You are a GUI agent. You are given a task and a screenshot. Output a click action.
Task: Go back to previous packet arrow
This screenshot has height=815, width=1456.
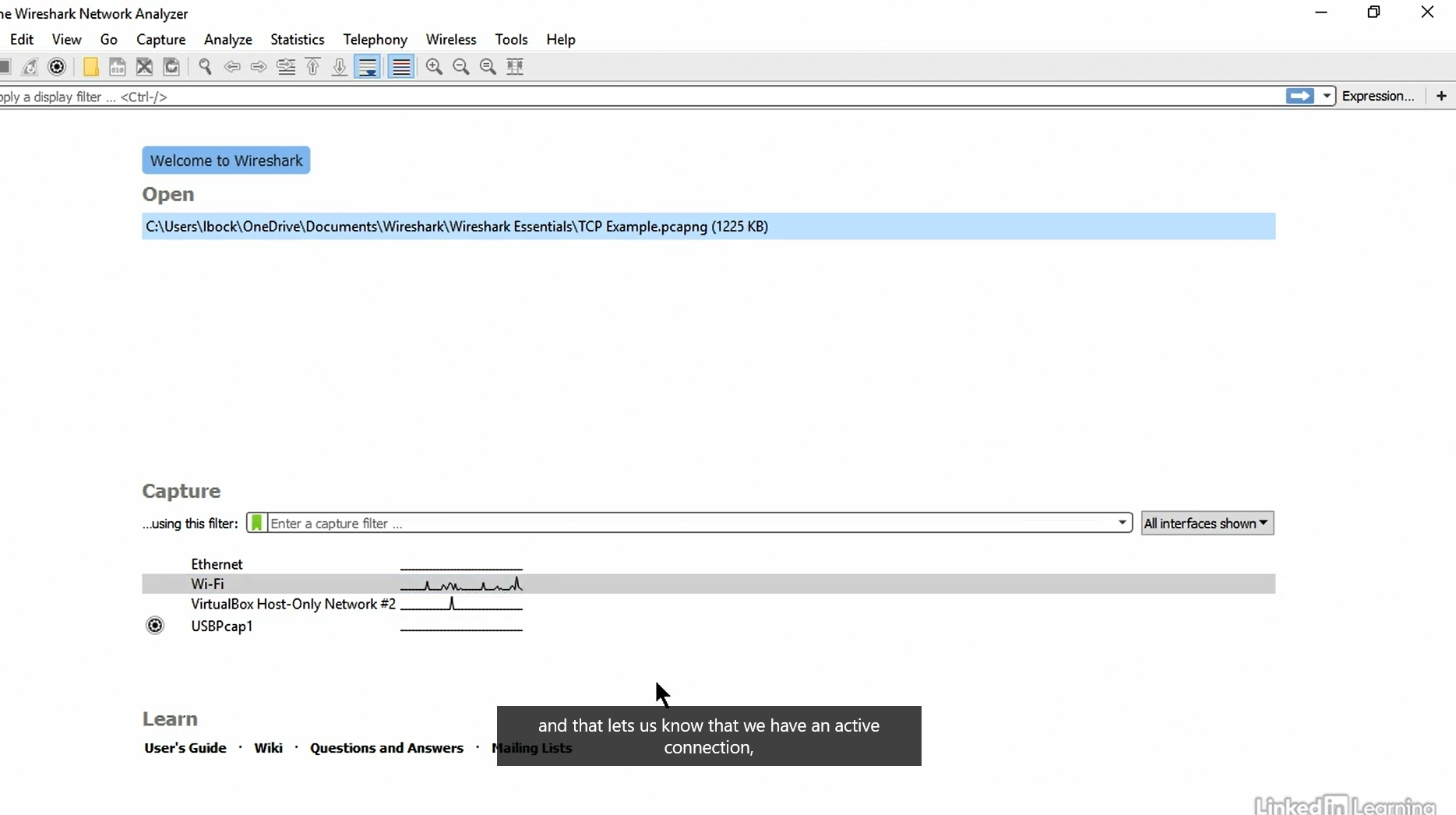[x=232, y=67]
